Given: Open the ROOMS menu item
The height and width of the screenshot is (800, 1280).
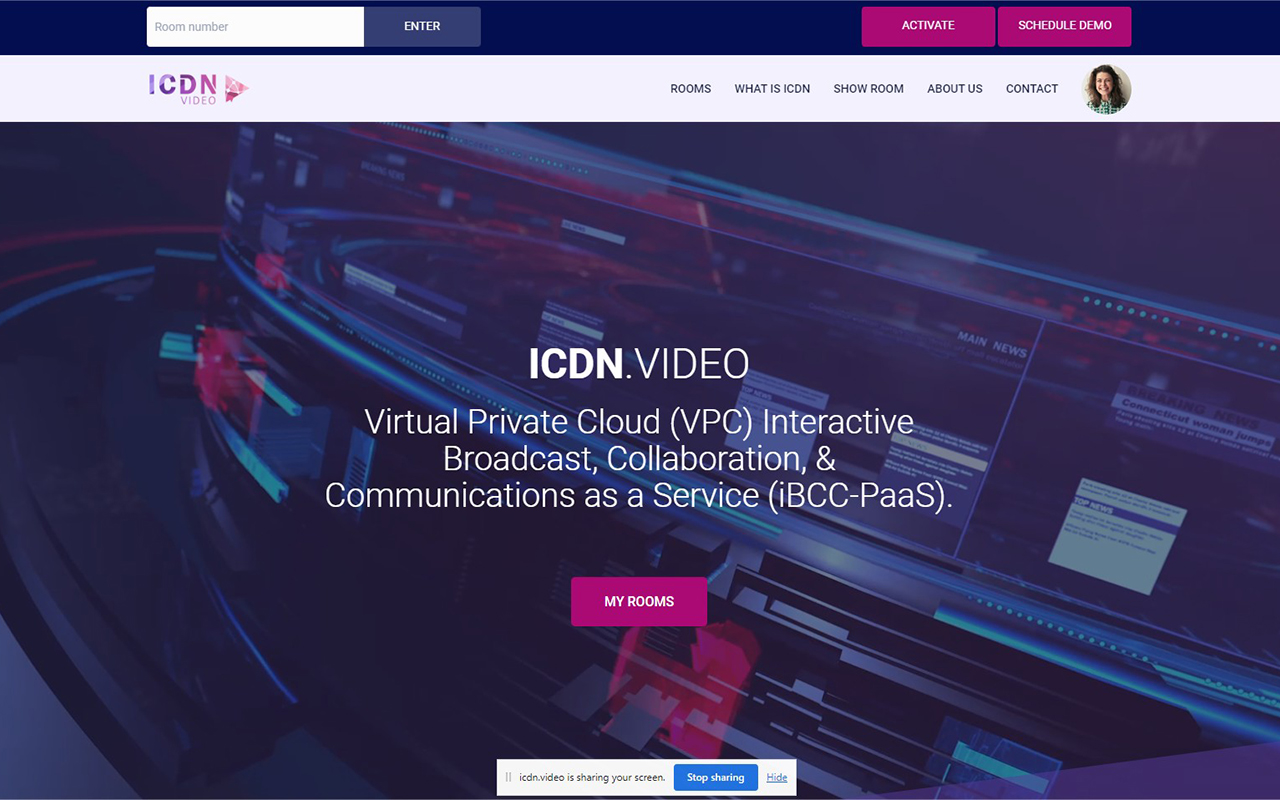Looking at the screenshot, I should [691, 89].
